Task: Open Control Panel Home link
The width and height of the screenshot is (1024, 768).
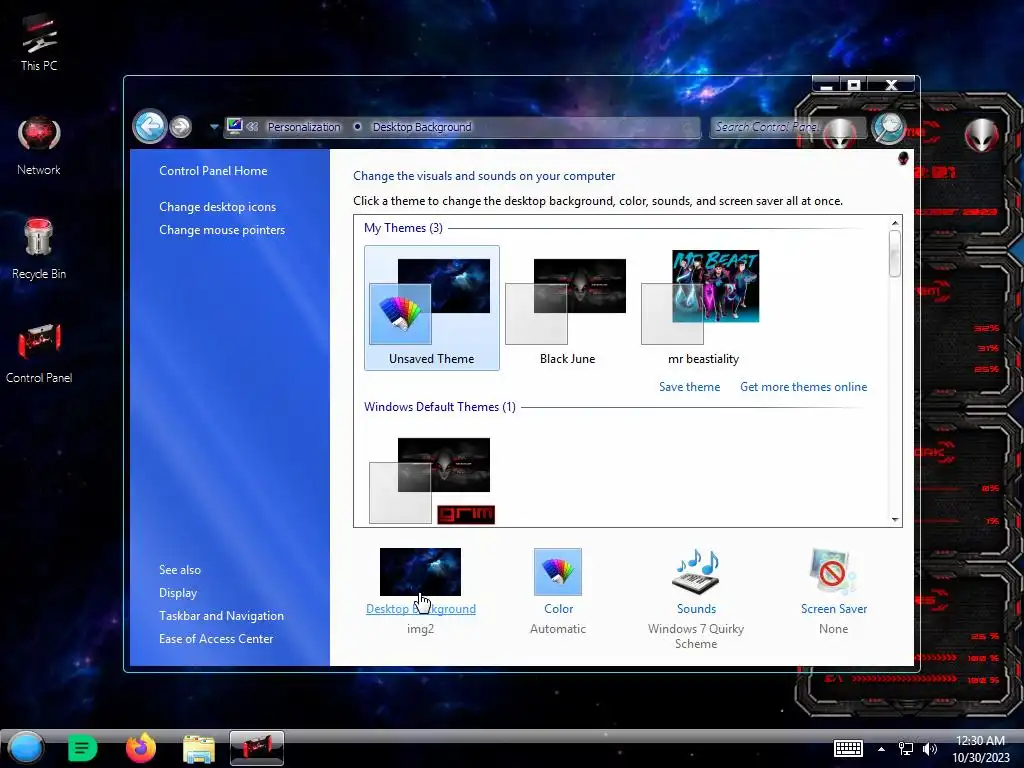Action: pos(213,170)
